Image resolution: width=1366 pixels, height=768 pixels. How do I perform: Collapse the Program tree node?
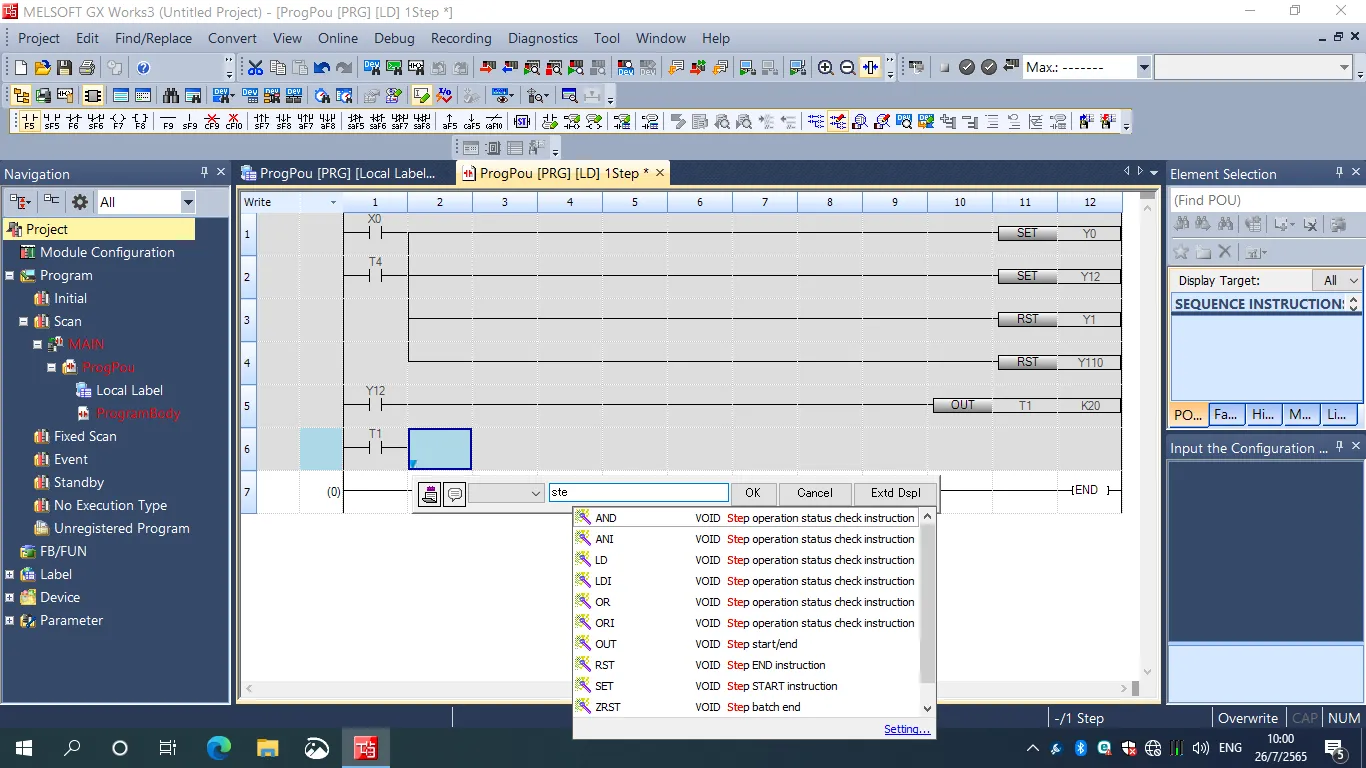coord(10,275)
